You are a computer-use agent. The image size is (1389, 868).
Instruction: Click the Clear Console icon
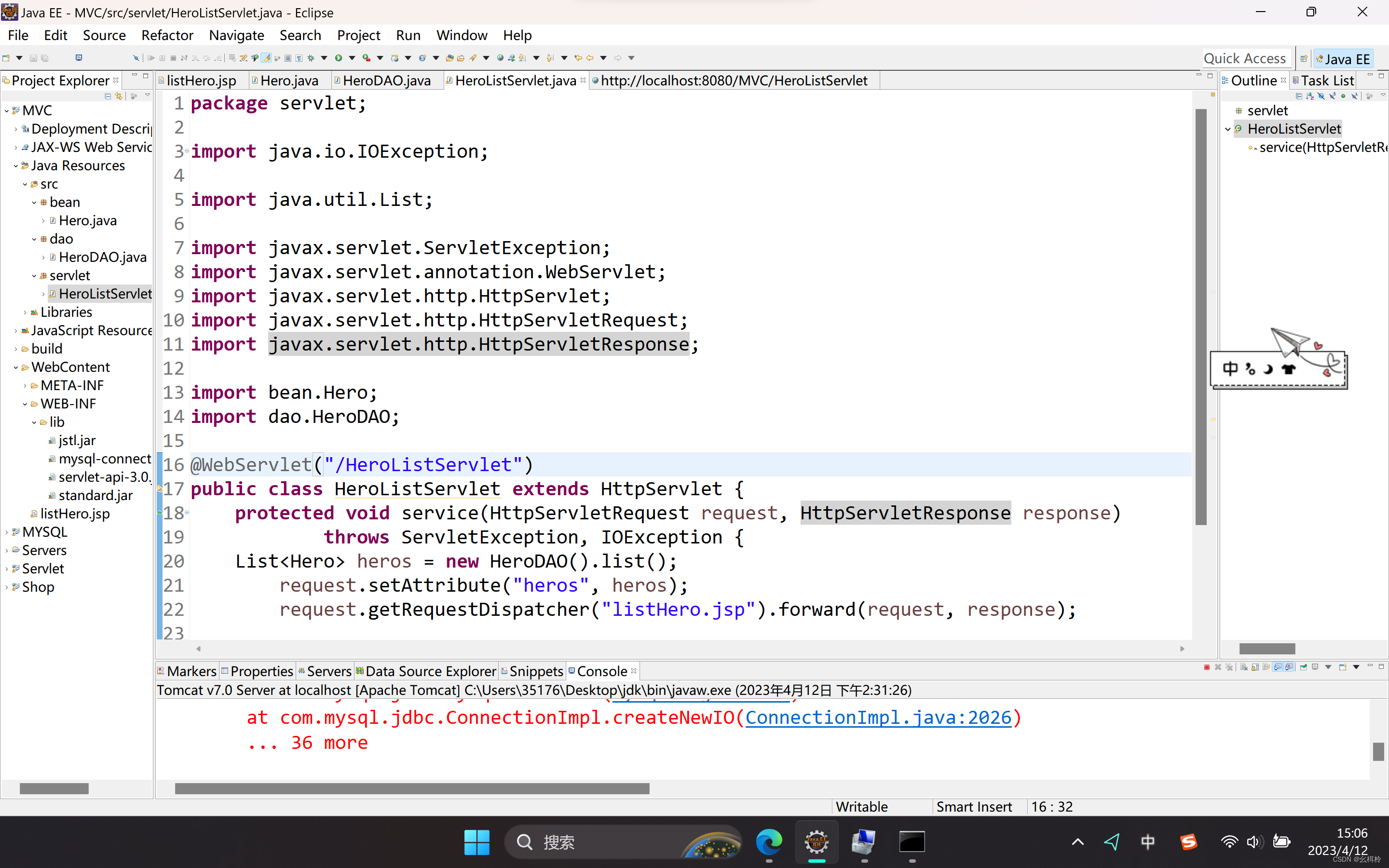pos(1244,667)
